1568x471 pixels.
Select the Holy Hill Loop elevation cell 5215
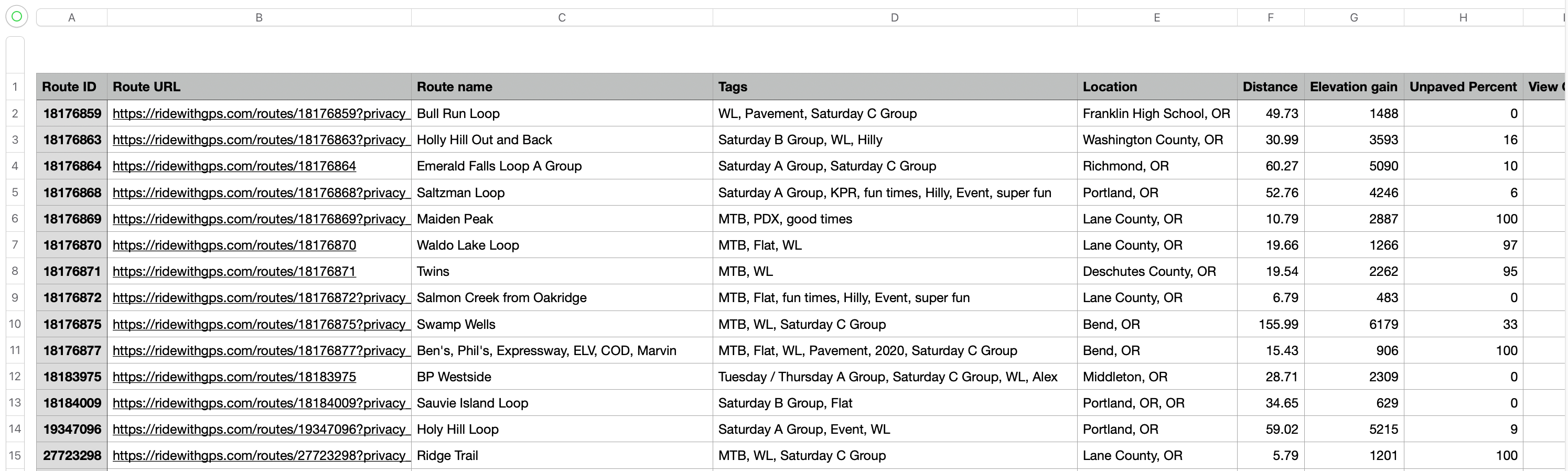tap(1354, 429)
